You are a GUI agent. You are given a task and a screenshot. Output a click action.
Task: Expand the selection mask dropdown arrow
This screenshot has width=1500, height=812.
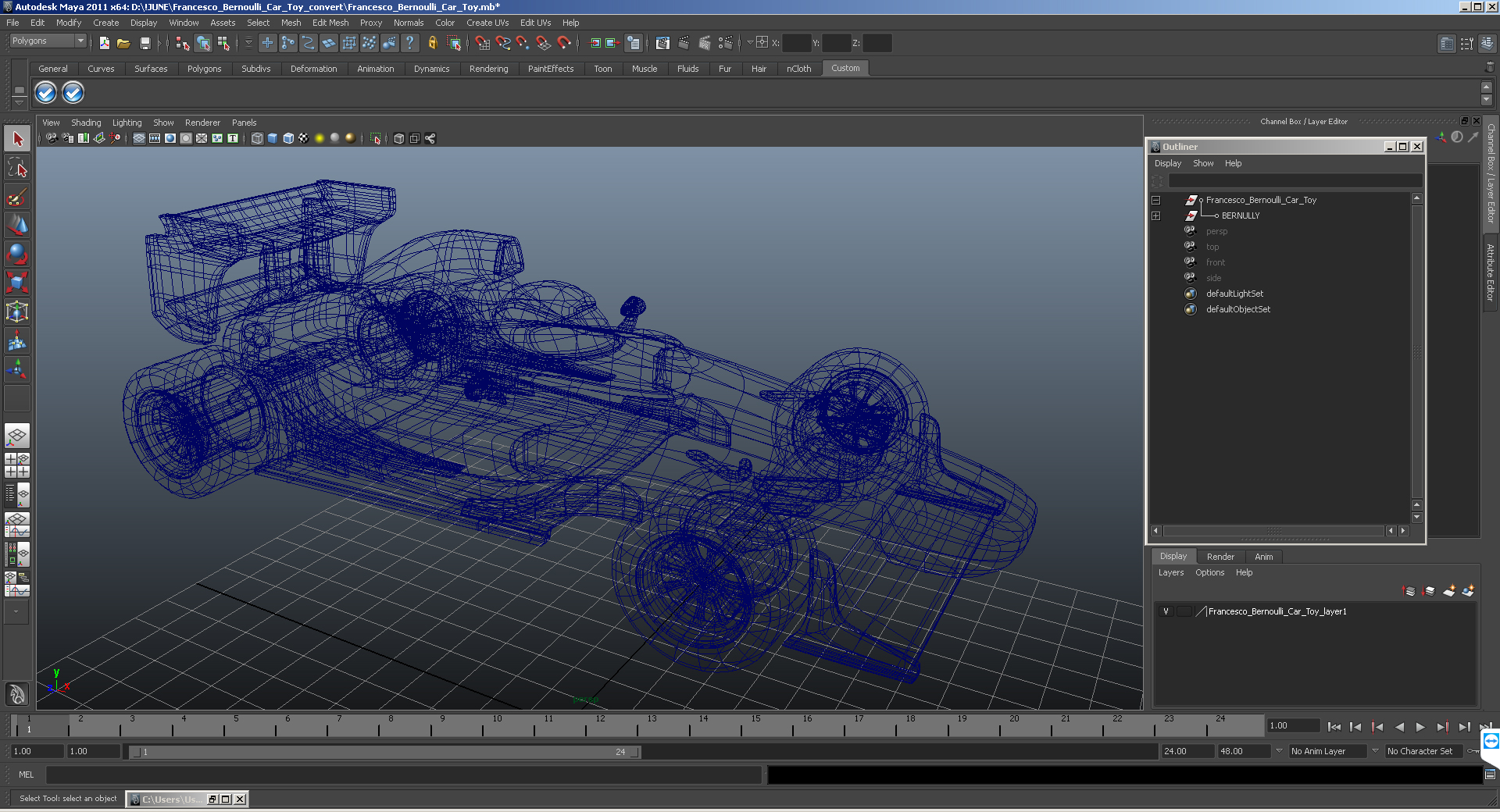249,43
